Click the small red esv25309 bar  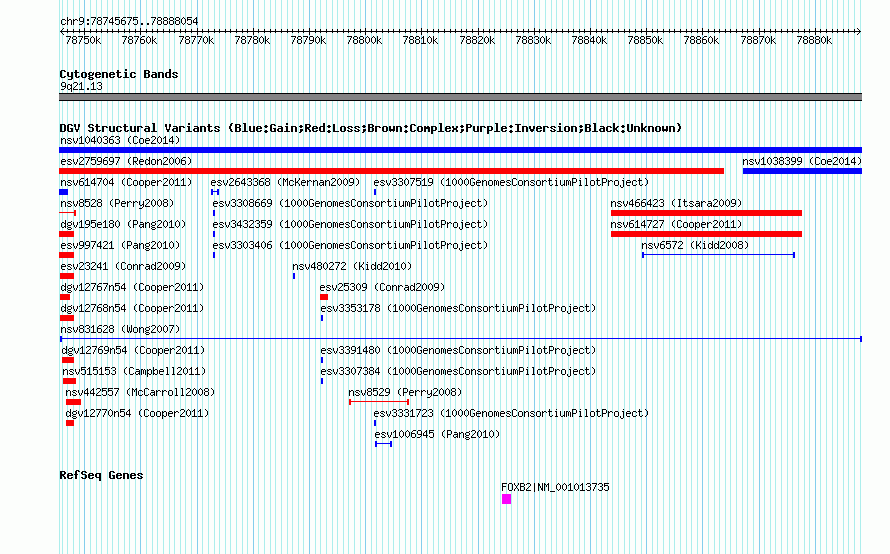tap(324, 297)
